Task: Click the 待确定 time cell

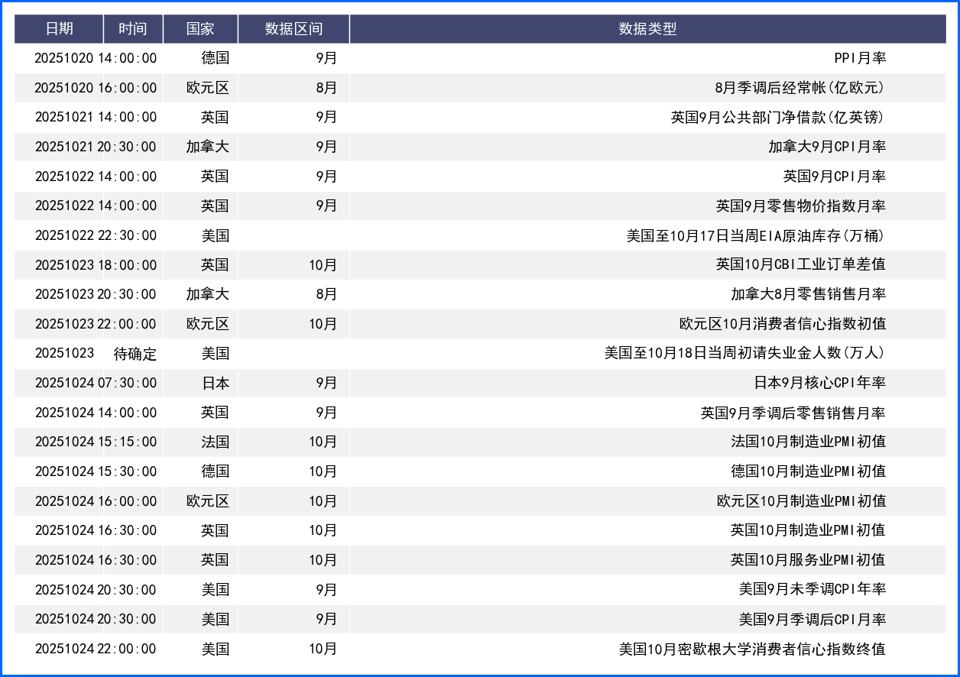Action: [135, 354]
